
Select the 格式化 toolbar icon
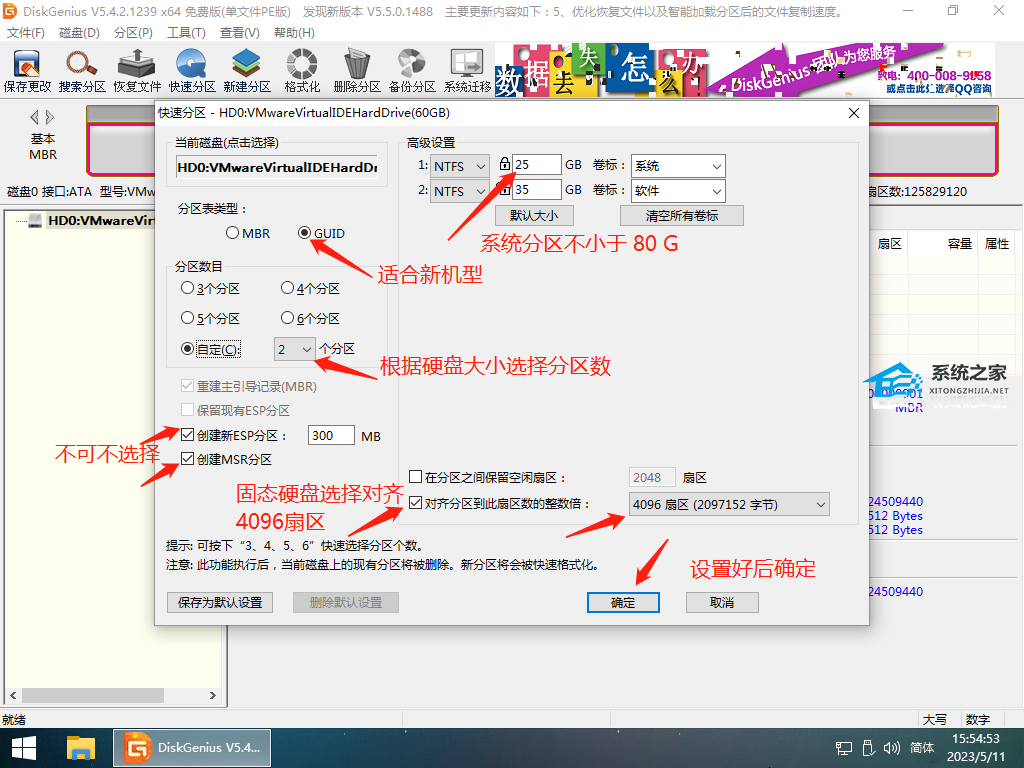302,71
